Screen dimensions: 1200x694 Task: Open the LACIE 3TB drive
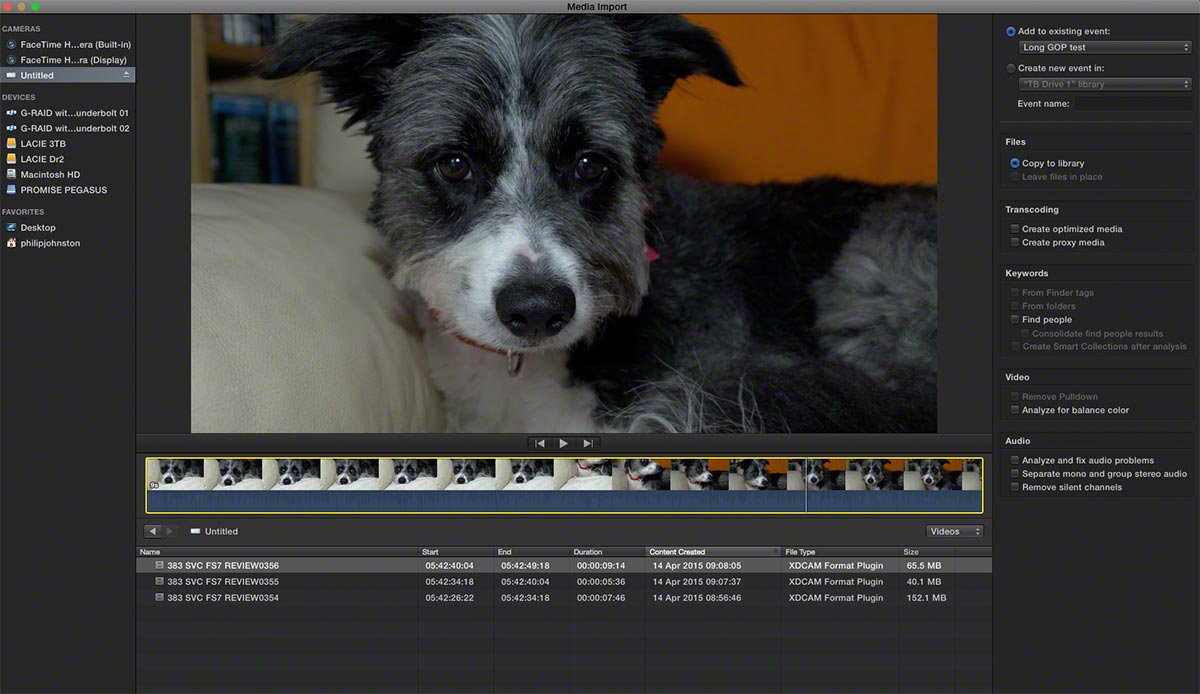[67, 144]
